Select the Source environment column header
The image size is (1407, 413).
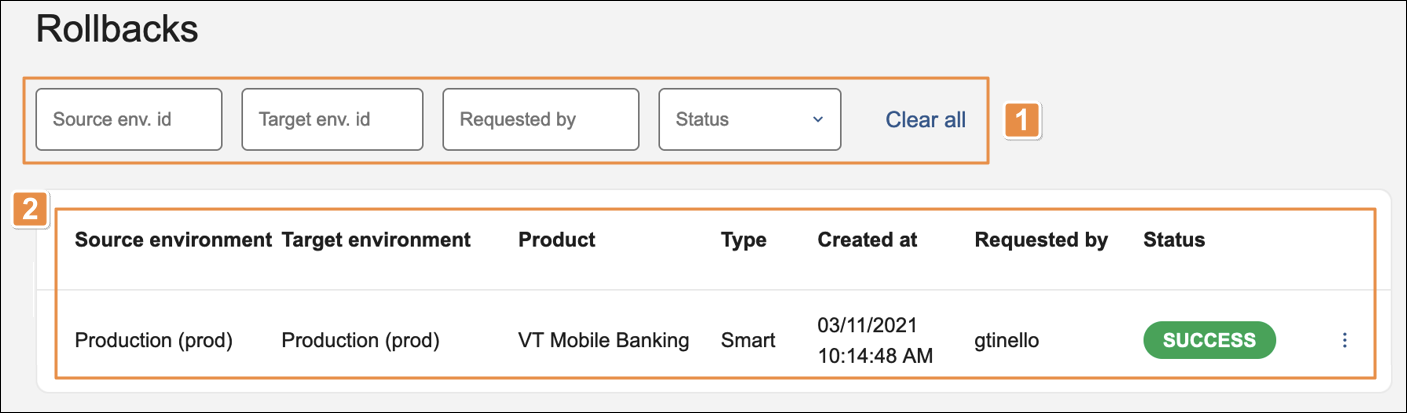pyautogui.click(x=173, y=240)
